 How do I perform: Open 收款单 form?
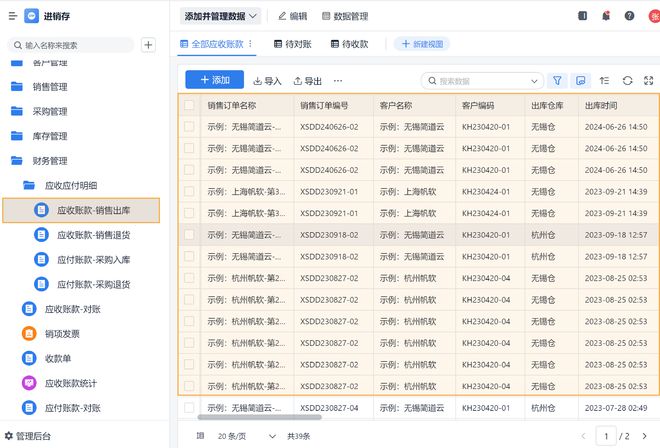(58, 358)
